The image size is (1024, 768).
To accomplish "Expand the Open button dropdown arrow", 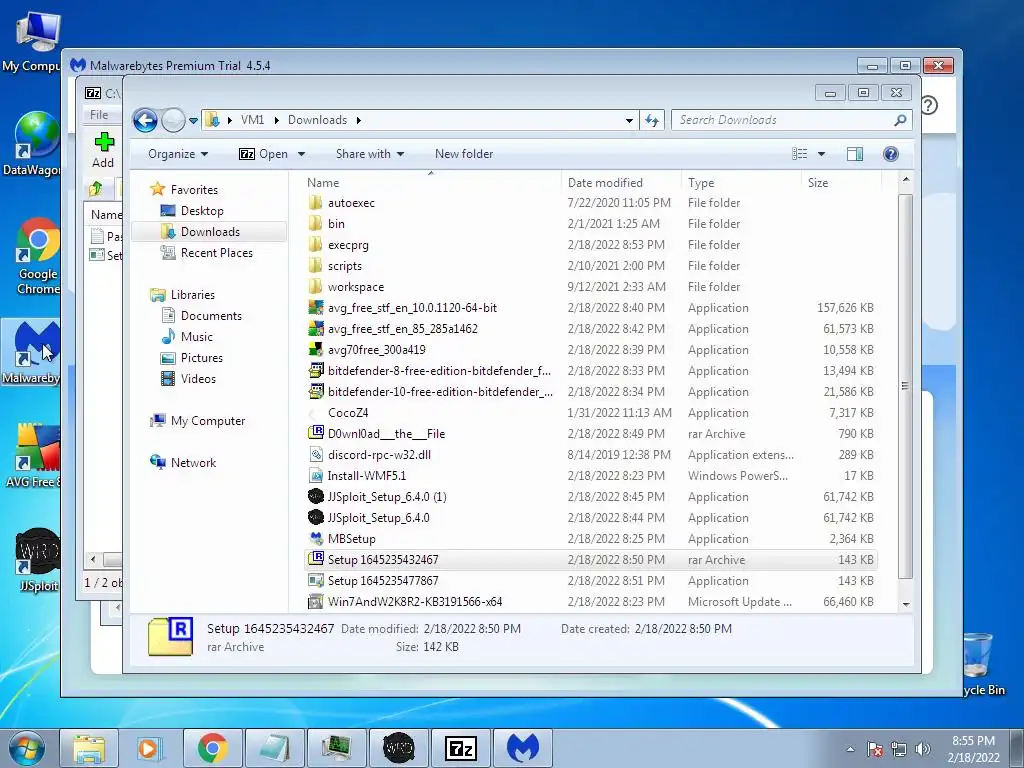I will click(x=301, y=154).
